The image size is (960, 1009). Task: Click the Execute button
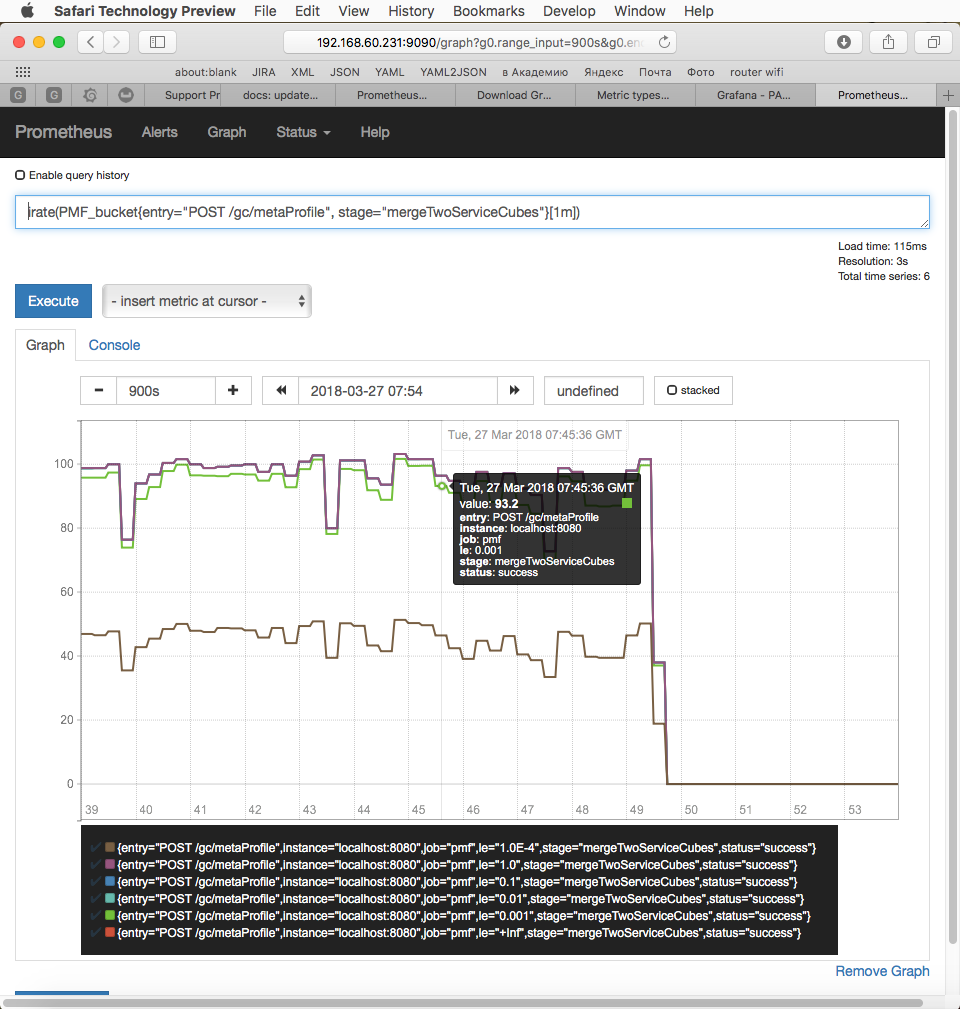pos(53,301)
